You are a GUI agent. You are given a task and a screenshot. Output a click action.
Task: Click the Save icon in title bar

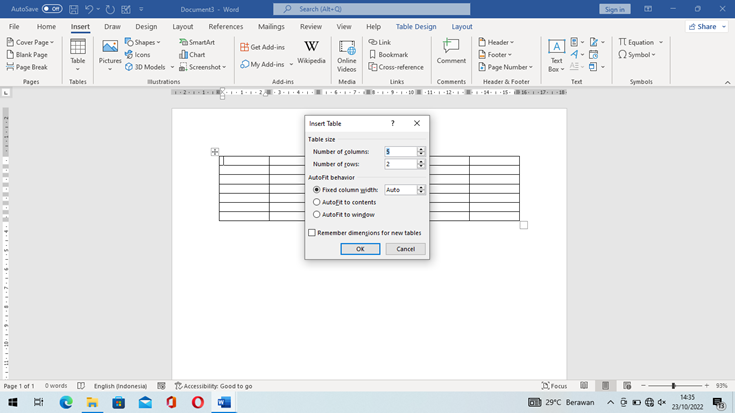tap(74, 9)
